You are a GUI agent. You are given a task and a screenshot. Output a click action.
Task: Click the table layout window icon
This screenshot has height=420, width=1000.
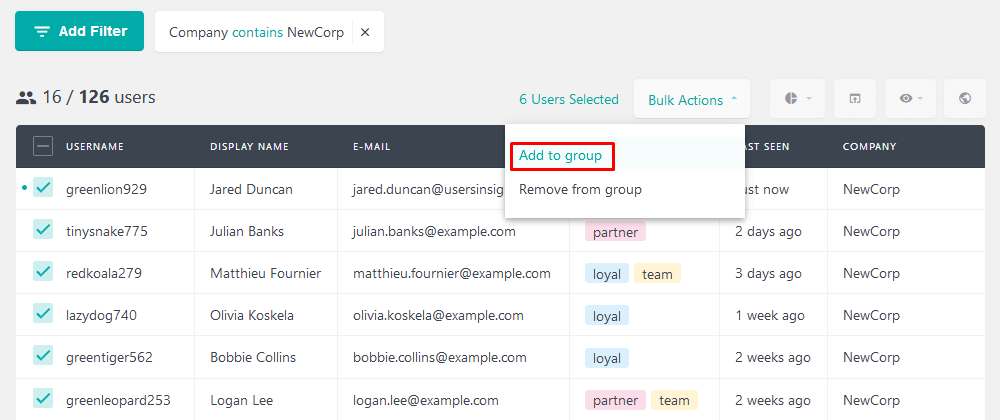(x=855, y=99)
